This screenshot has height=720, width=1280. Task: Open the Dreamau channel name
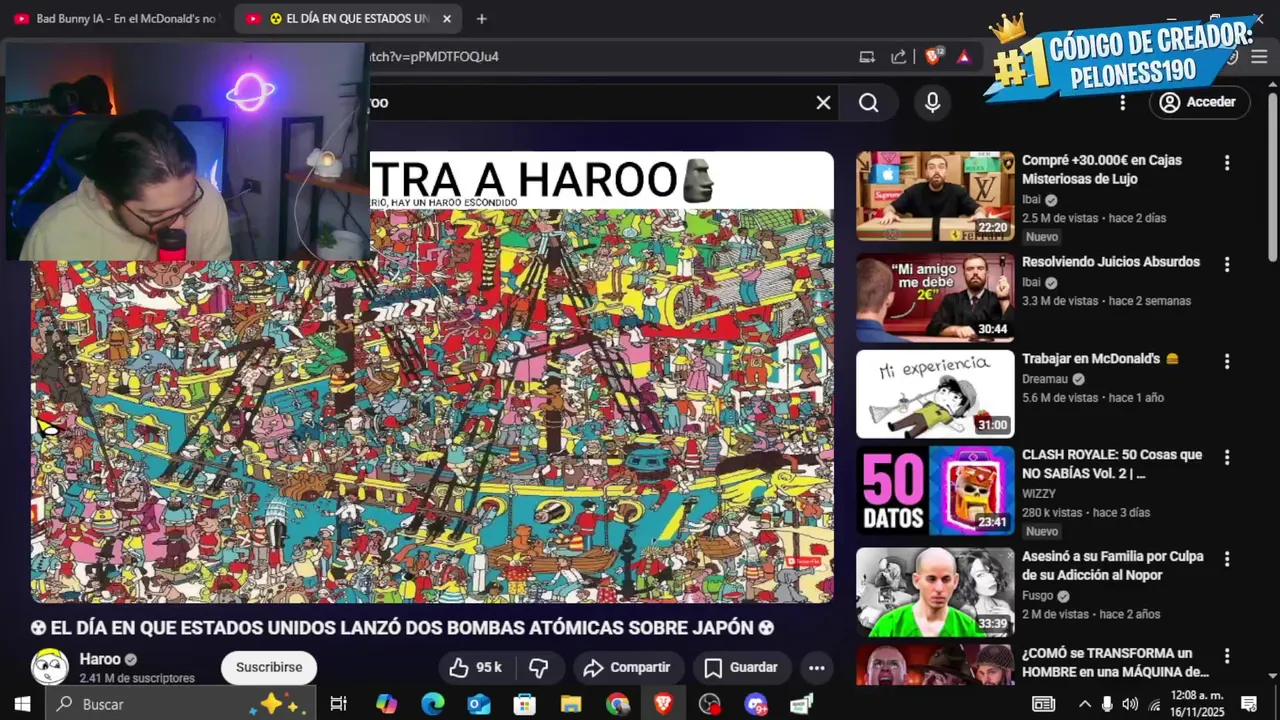coord(1045,379)
